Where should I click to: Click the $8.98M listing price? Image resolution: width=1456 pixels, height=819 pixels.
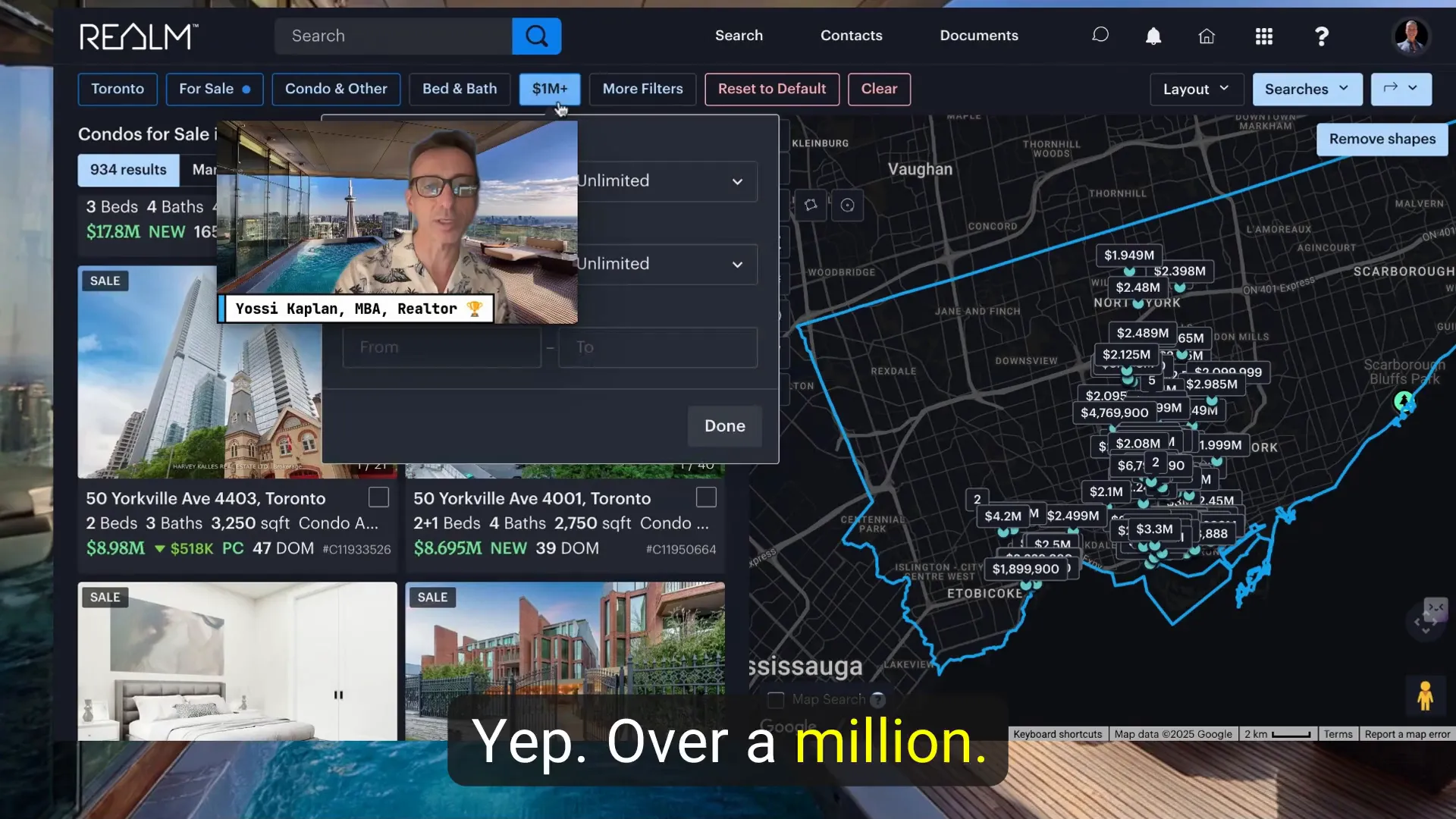[115, 548]
